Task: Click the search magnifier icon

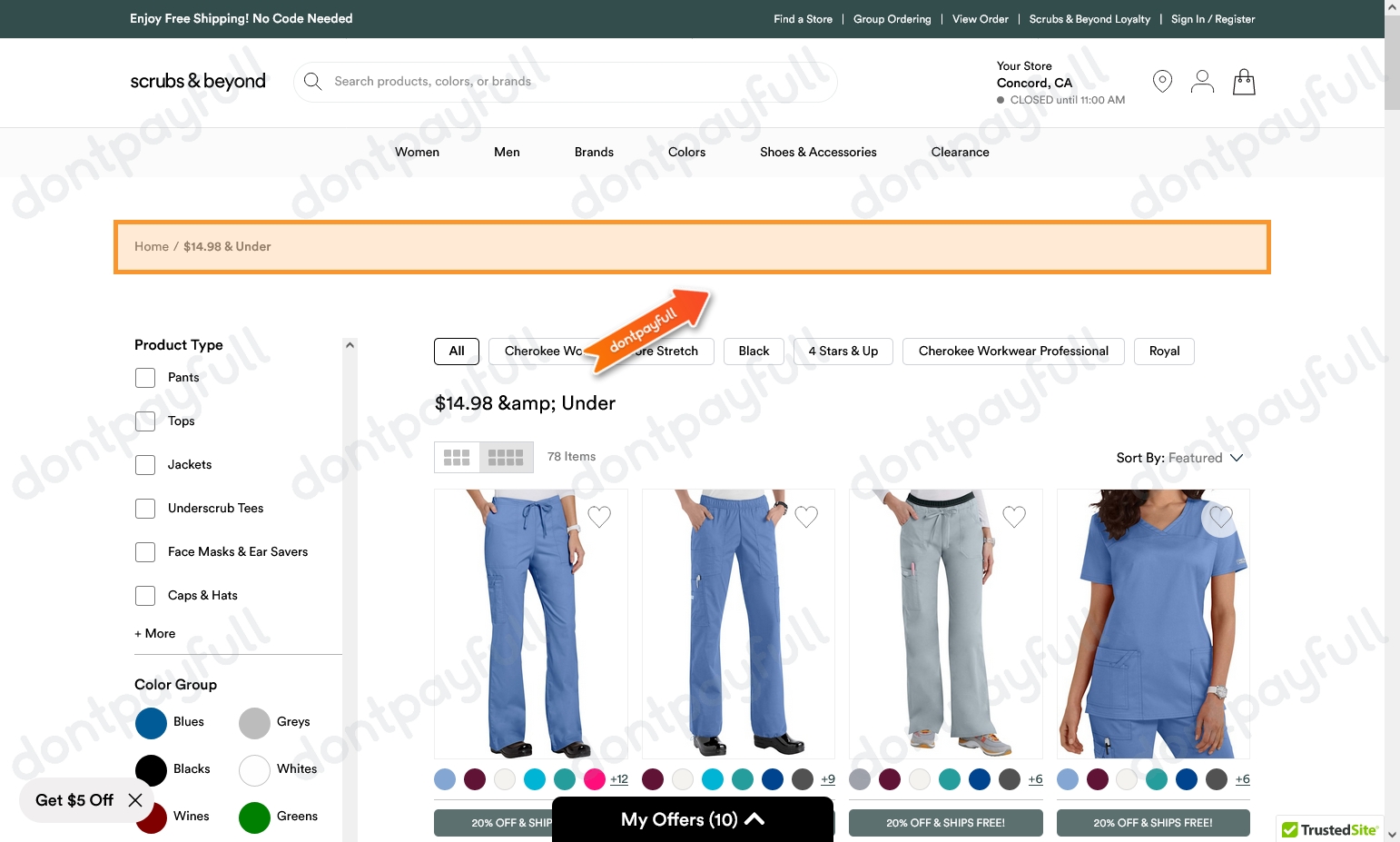Action: (312, 81)
